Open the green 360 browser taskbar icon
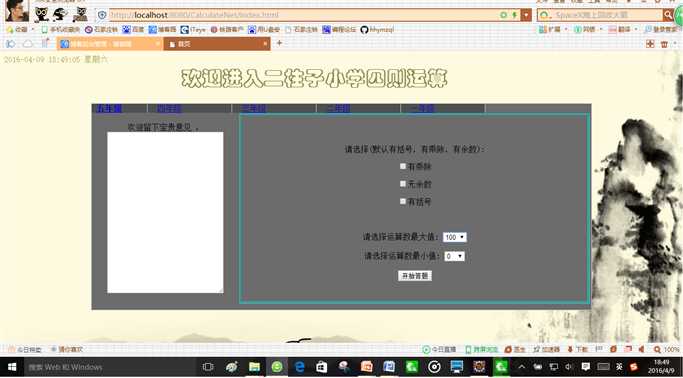The width and height of the screenshot is (683, 378). [x=277, y=367]
